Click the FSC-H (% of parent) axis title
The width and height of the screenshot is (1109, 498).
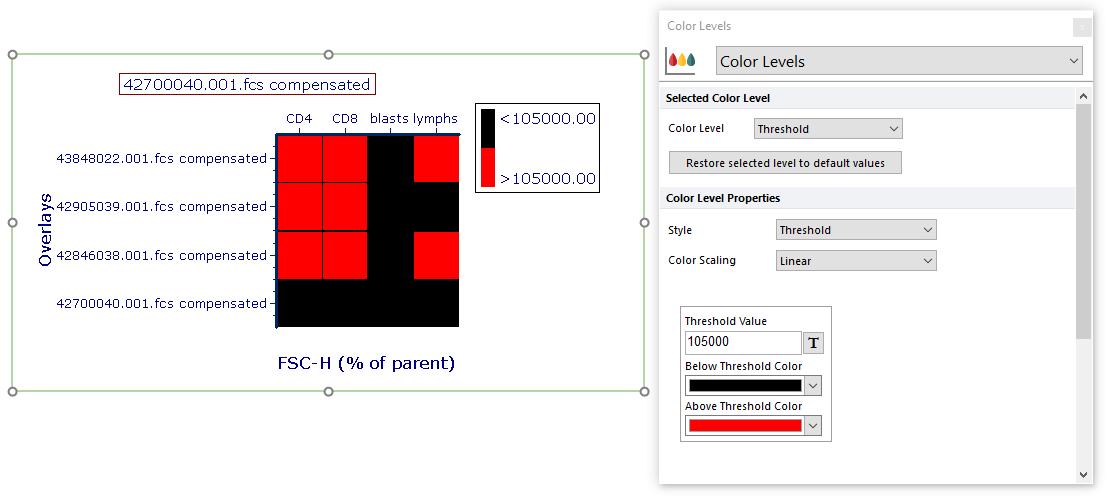point(366,364)
